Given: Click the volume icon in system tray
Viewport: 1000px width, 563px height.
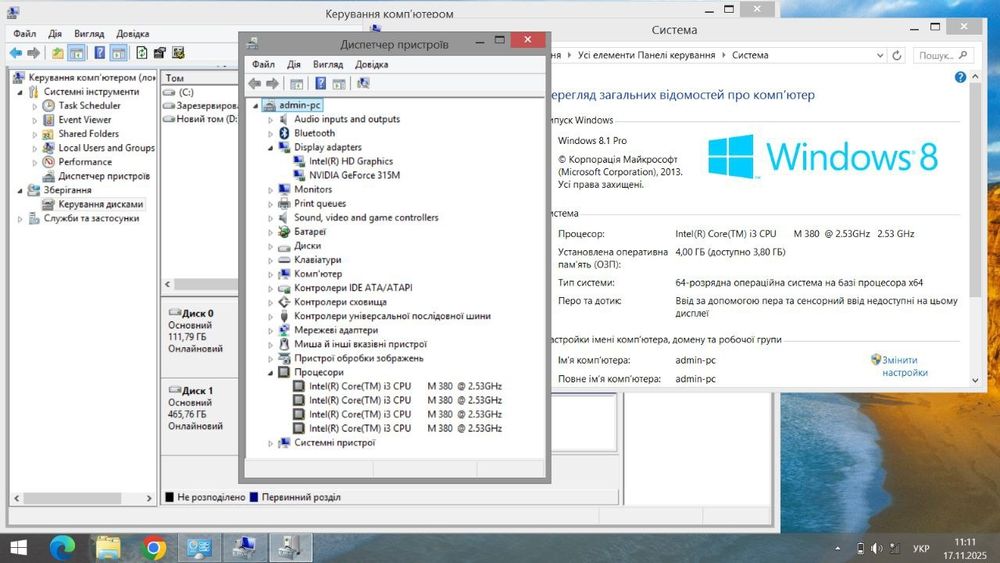Looking at the screenshot, I should pos(877,548).
